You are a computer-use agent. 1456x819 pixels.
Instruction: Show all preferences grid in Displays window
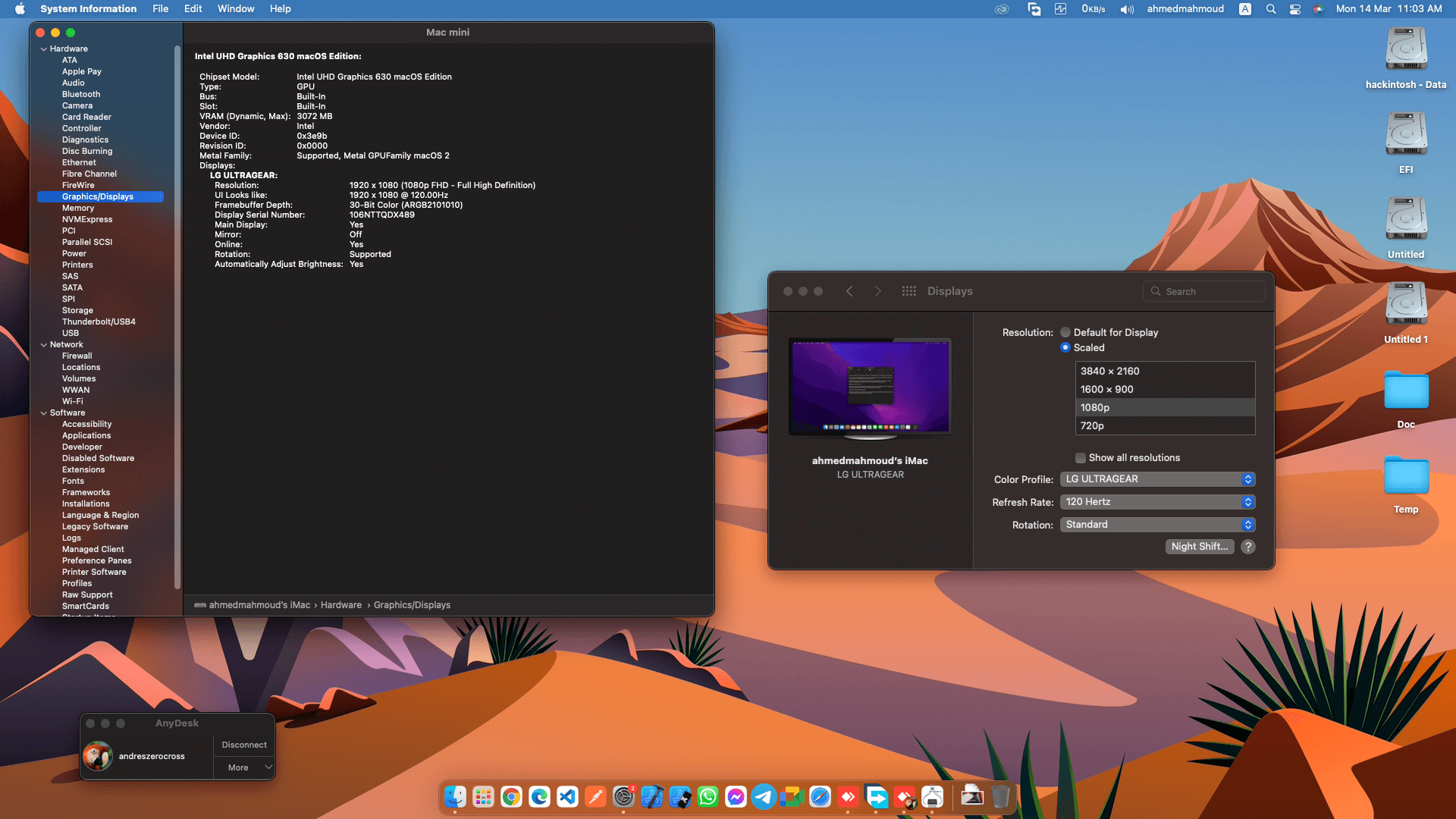908,291
